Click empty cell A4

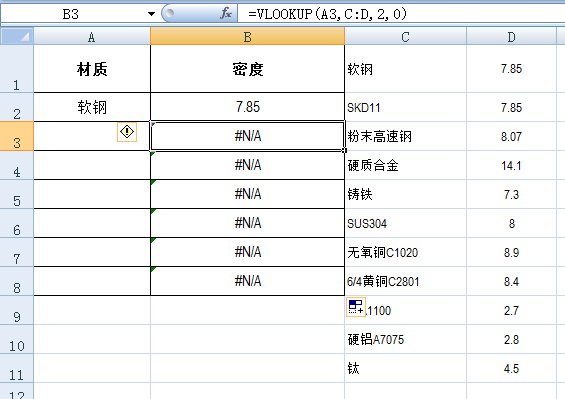coord(92,165)
